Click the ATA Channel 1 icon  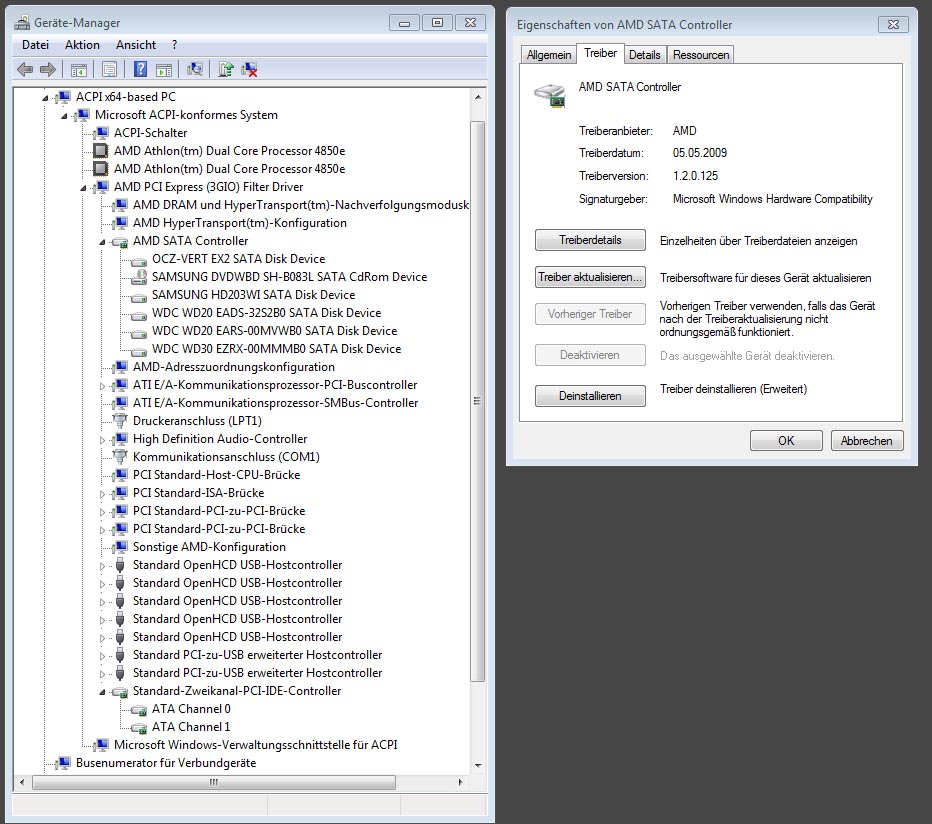(139, 727)
